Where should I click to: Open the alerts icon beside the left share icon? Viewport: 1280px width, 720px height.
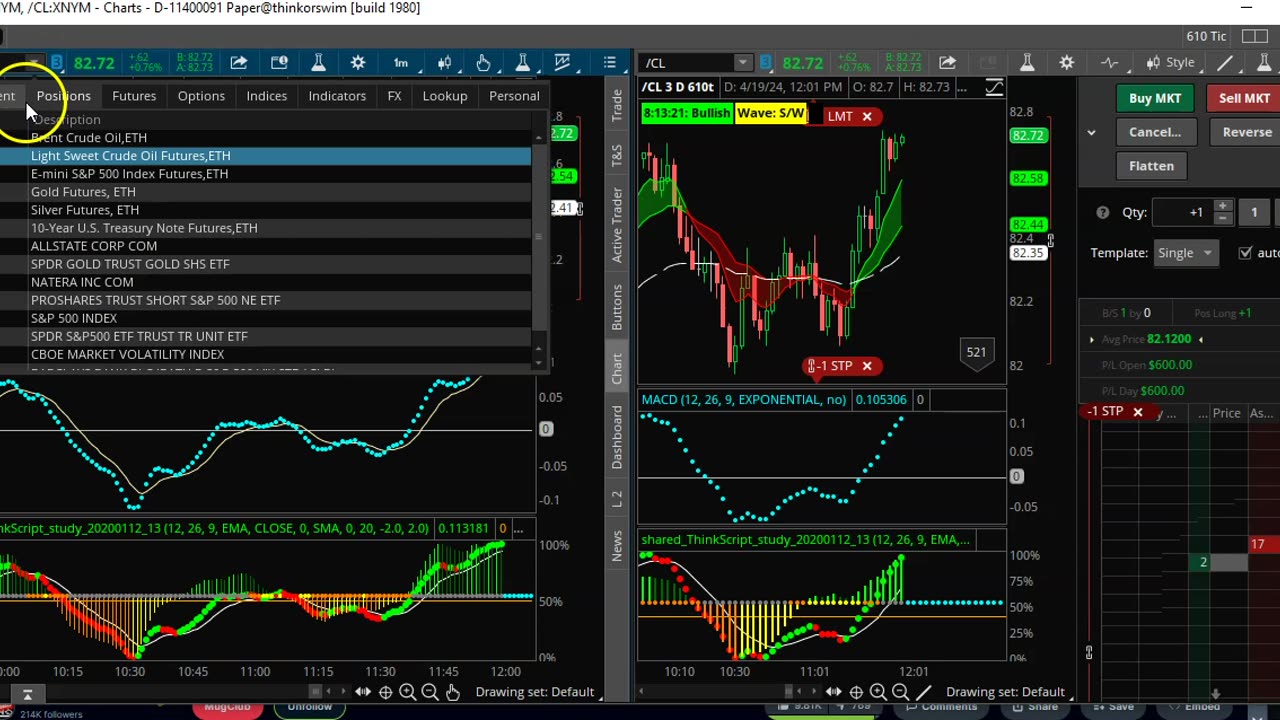(x=279, y=63)
